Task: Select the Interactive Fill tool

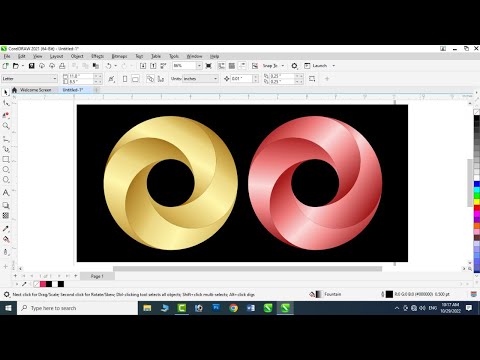Action: coord(6,239)
